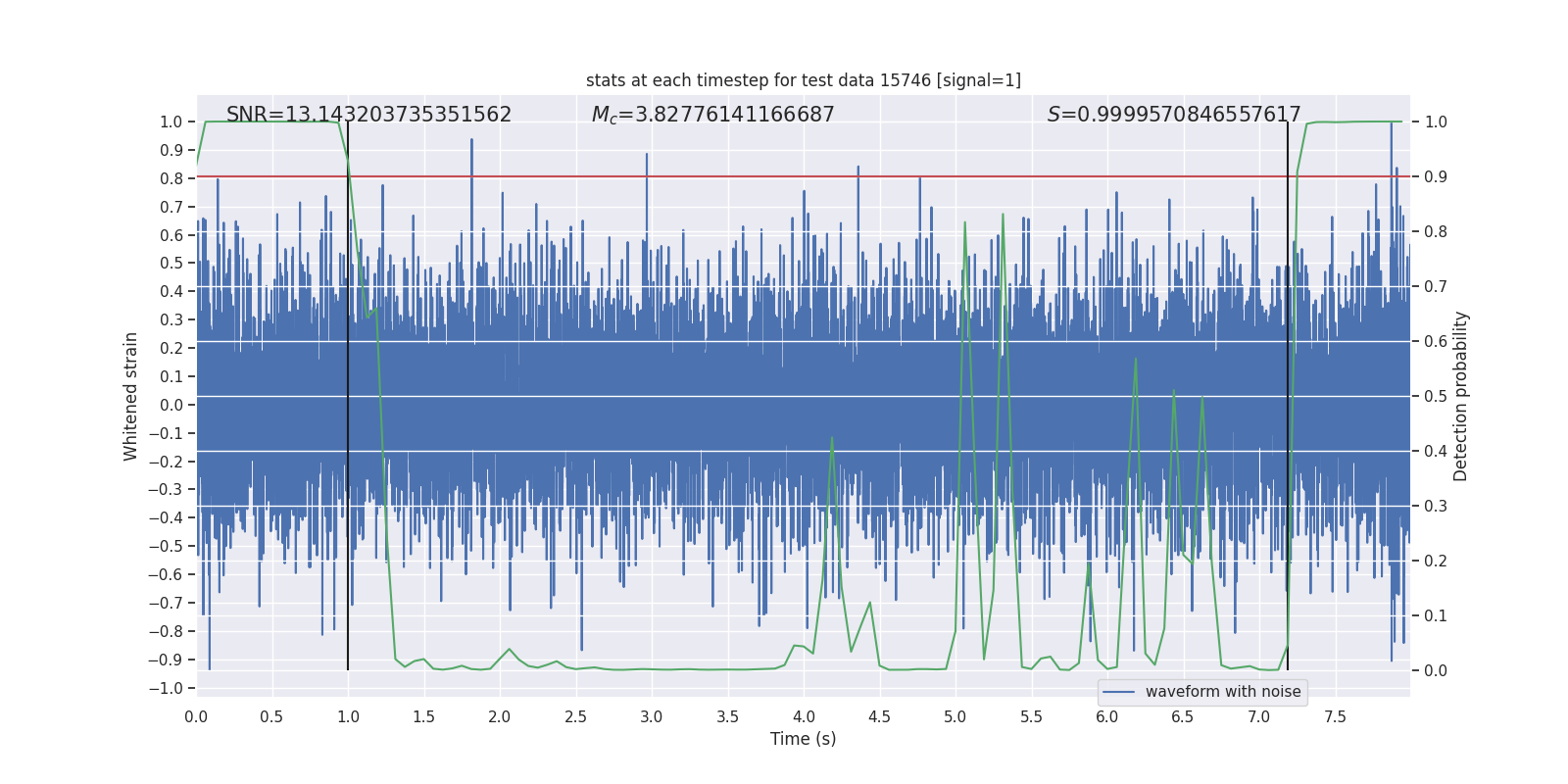
Task: Select the "waveform with noise" legend label
Action: click(x=1222, y=692)
